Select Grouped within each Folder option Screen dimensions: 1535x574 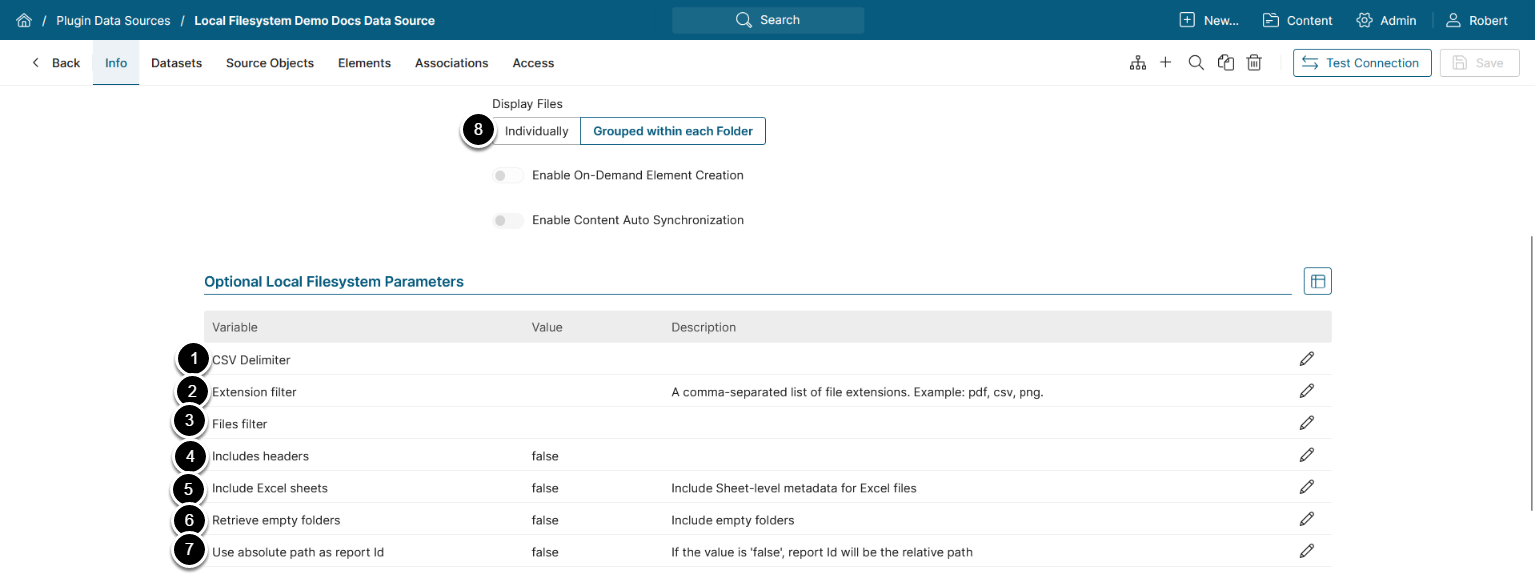tap(673, 131)
